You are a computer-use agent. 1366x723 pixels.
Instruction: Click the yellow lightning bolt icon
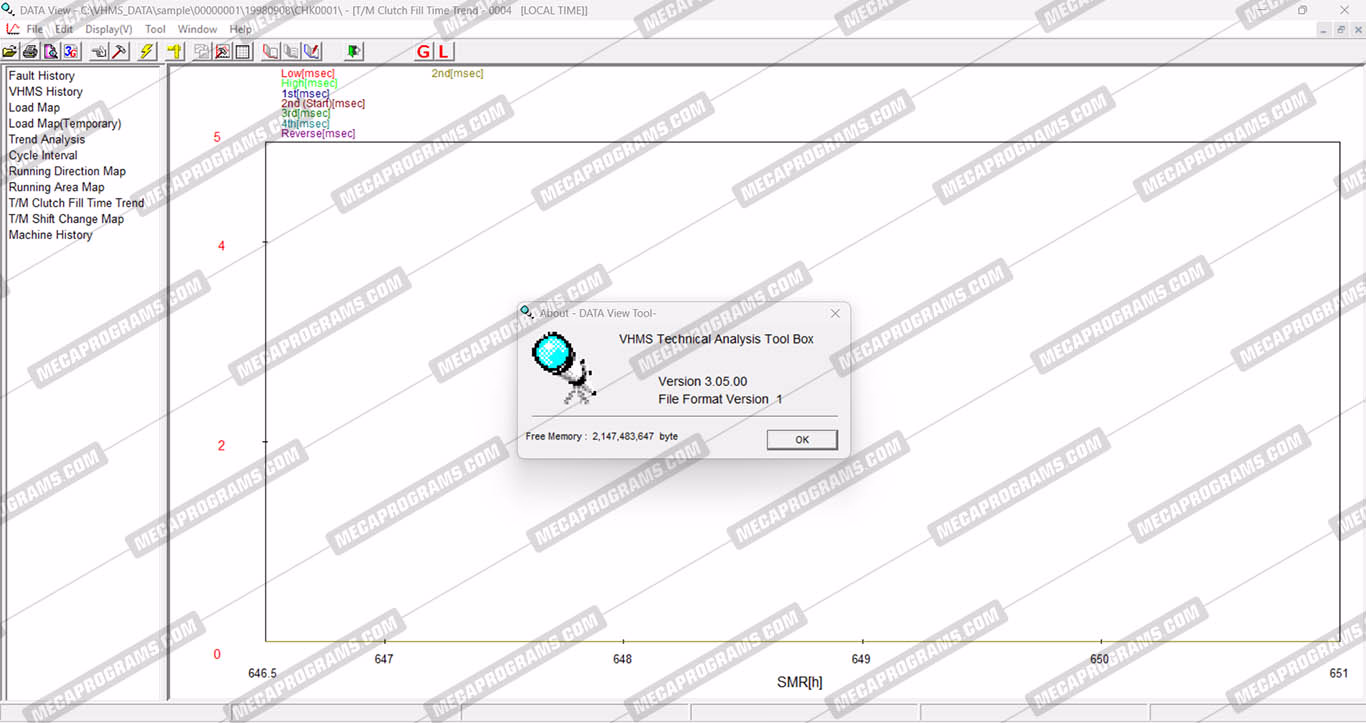coord(147,52)
